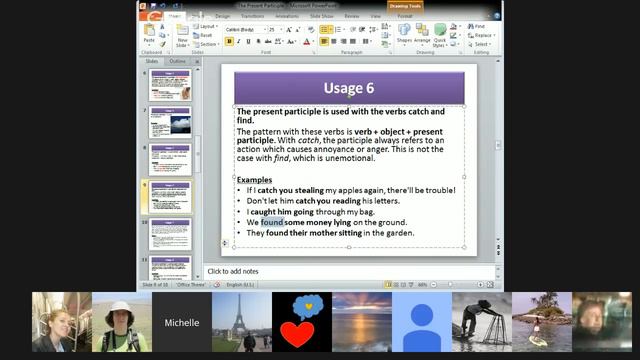Open the Columns dropdown

(367, 41)
